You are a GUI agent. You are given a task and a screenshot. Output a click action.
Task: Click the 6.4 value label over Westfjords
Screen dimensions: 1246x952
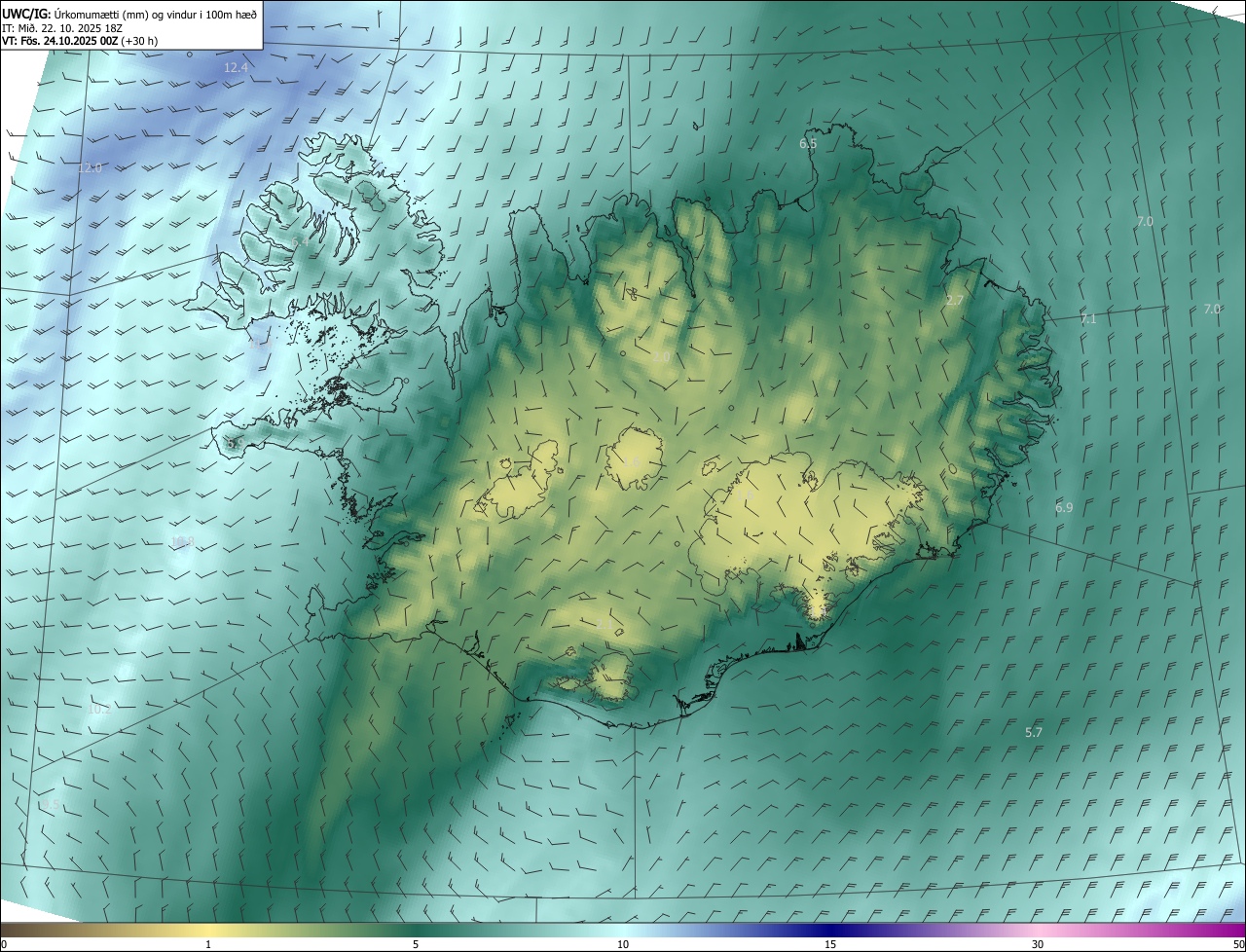tap(300, 241)
